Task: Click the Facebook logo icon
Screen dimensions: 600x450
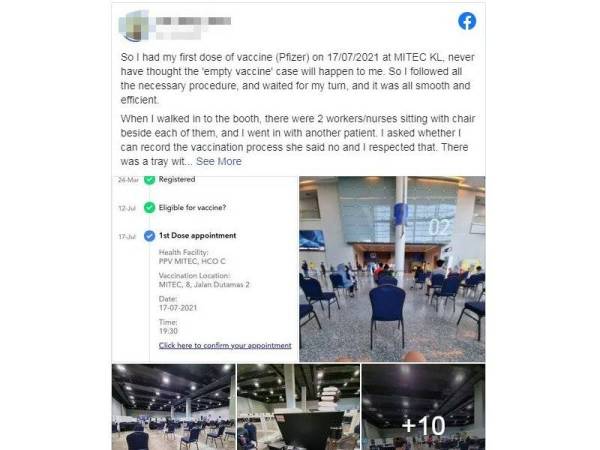Action: (467, 21)
